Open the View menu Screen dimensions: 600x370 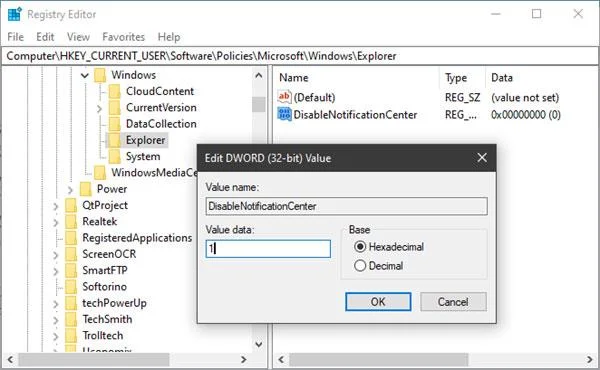(x=78, y=37)
